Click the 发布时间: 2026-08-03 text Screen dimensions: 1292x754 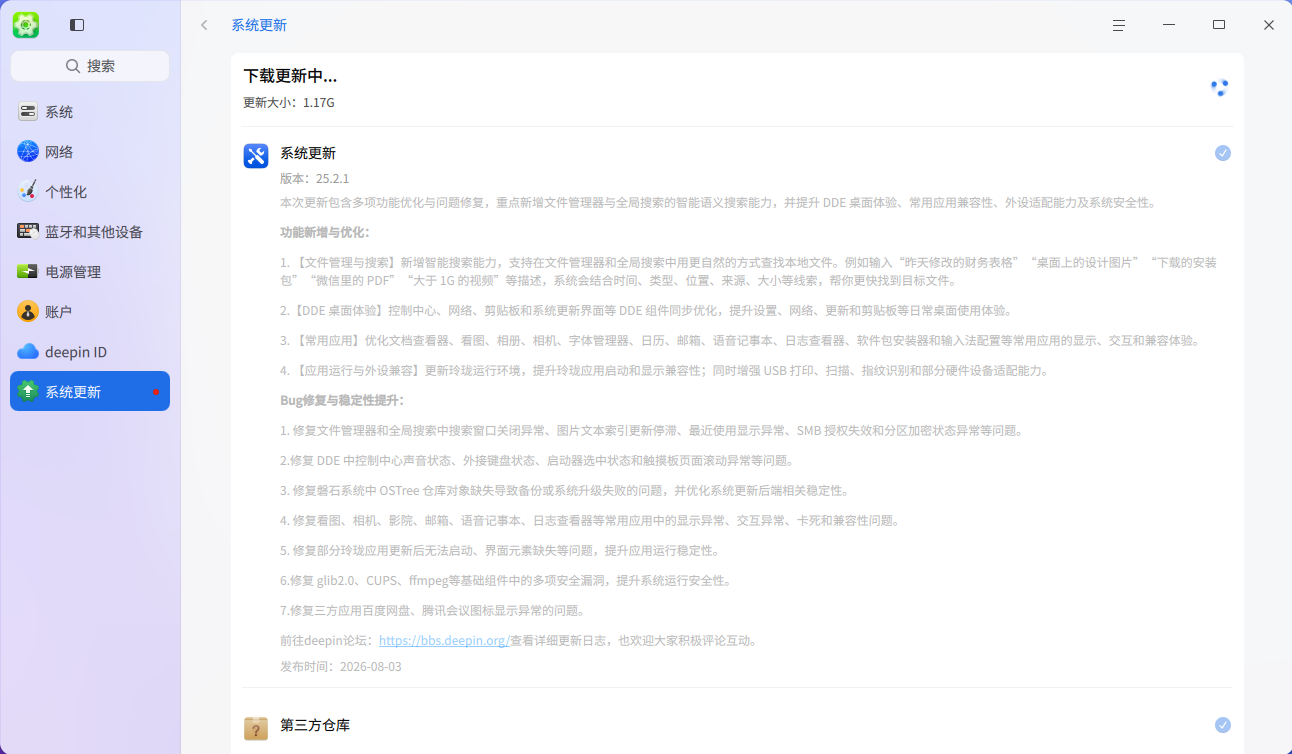[x=341, y=666]
